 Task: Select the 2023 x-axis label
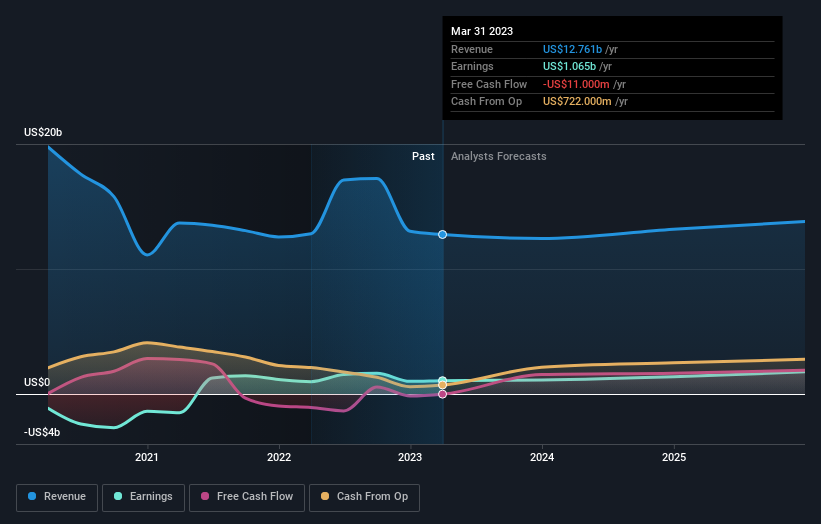[410, 457]
